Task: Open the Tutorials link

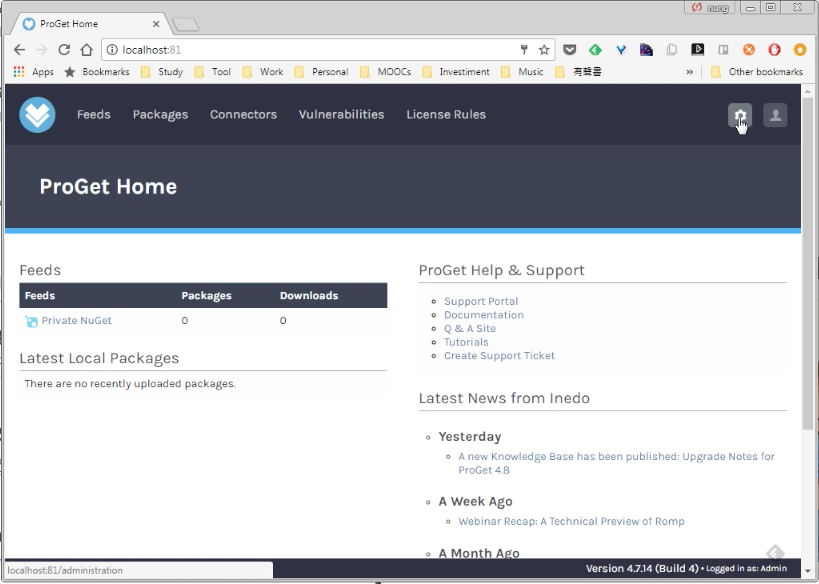Action: click(x=466, y=342)
